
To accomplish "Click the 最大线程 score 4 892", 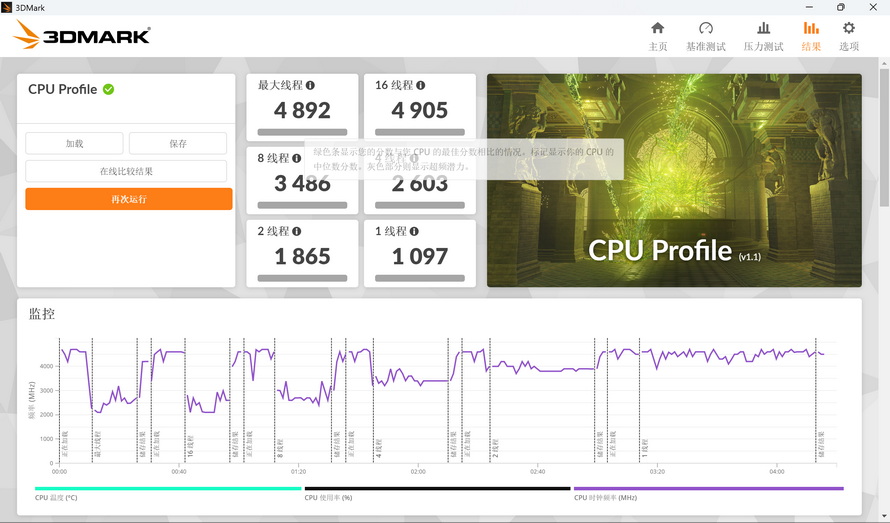I will [302, 110].
